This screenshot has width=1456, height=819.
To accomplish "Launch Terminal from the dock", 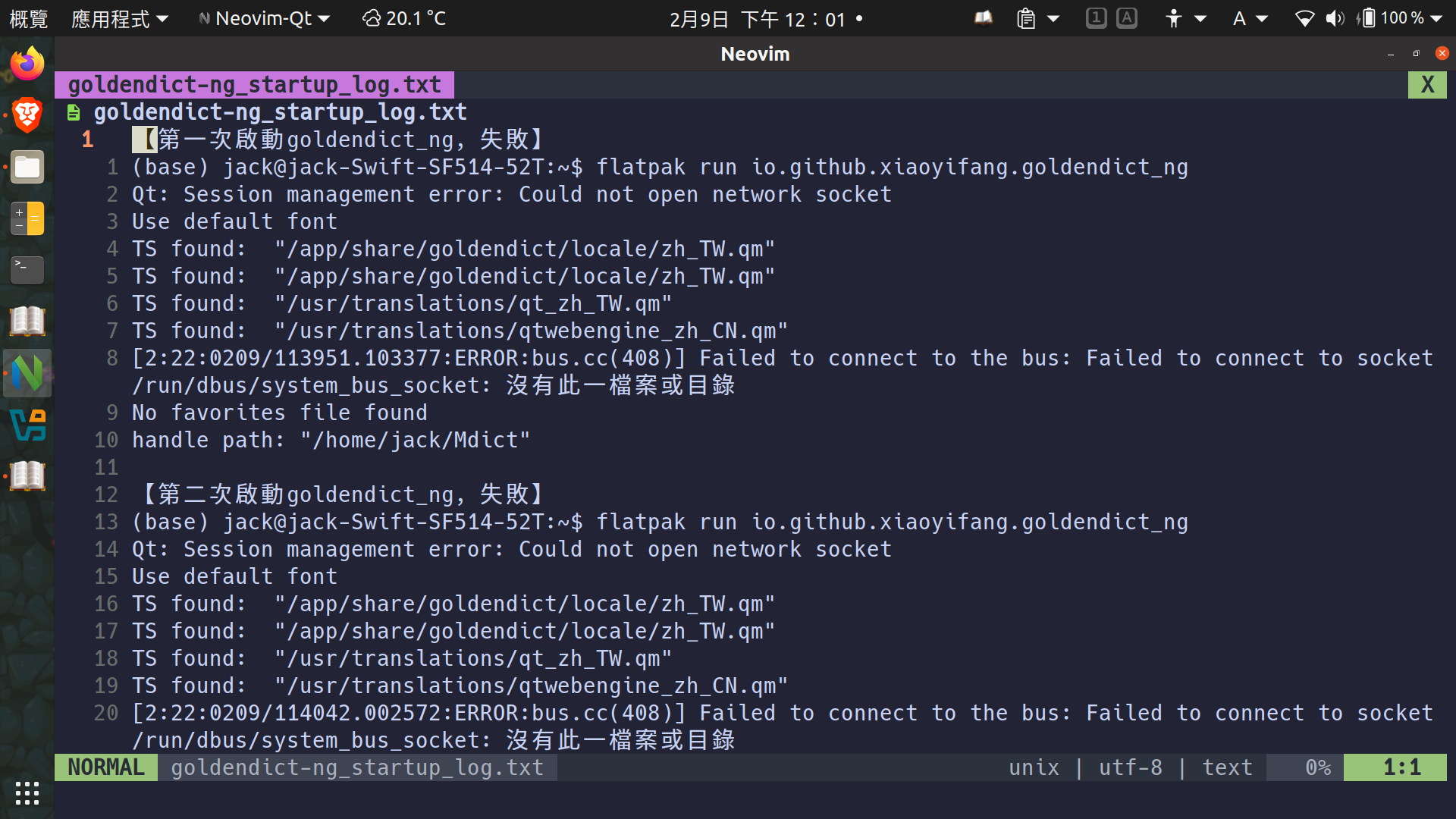I will (x=27, y=269).
